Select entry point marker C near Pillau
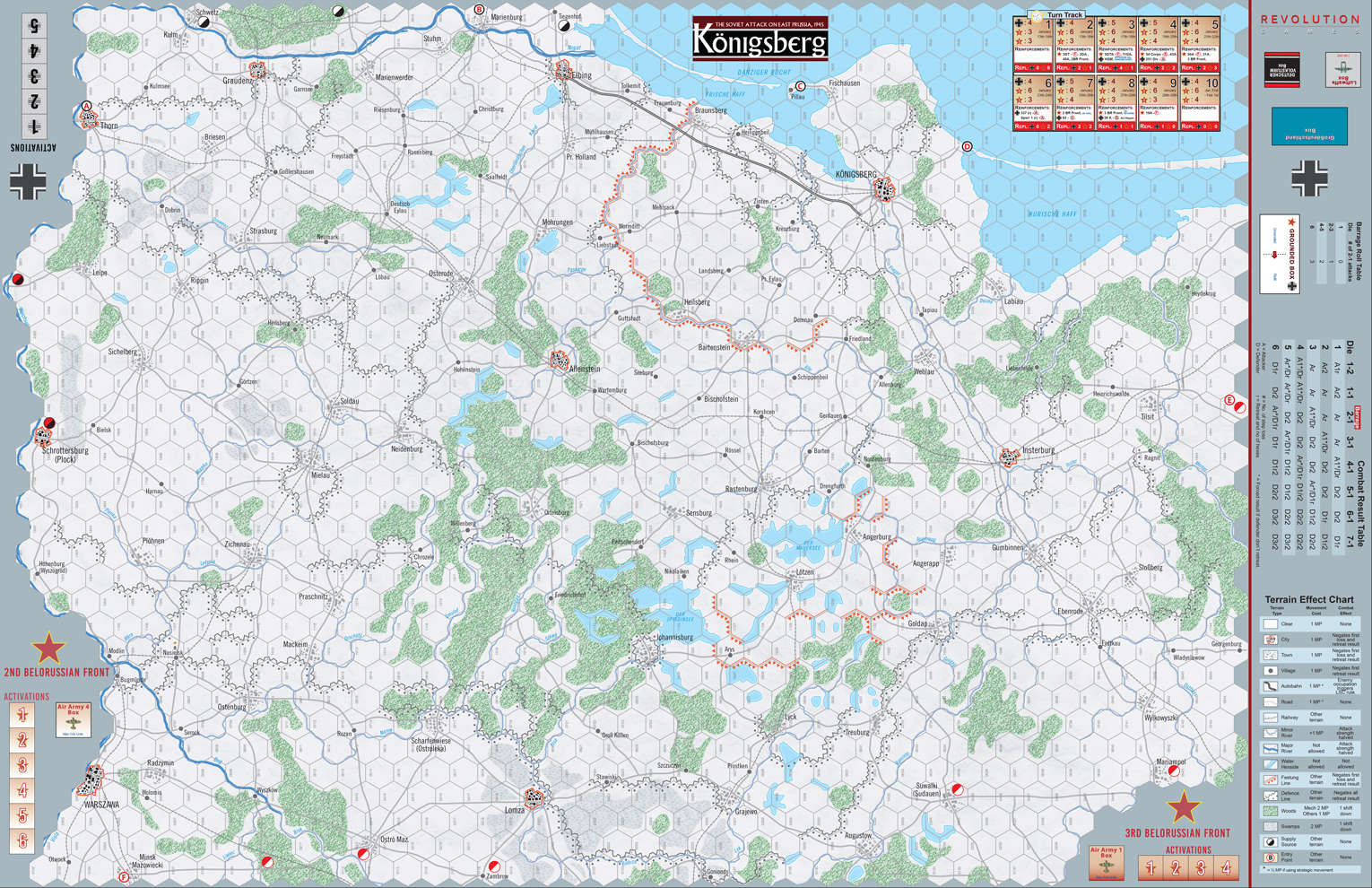Screen dimensions: 1372x888 [x=799, y=87]
